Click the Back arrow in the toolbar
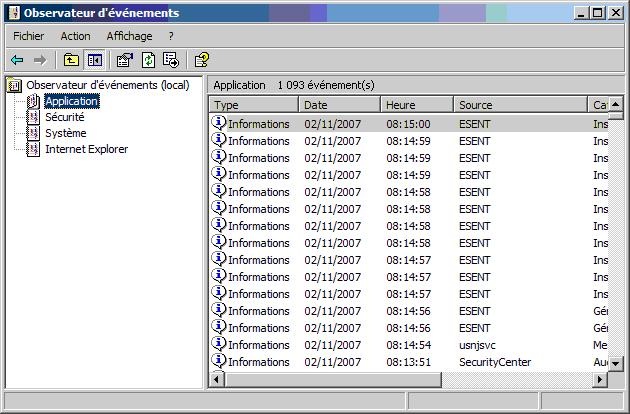Image resolution: width=630 pixels, height=414 pixels. (17, 60)
